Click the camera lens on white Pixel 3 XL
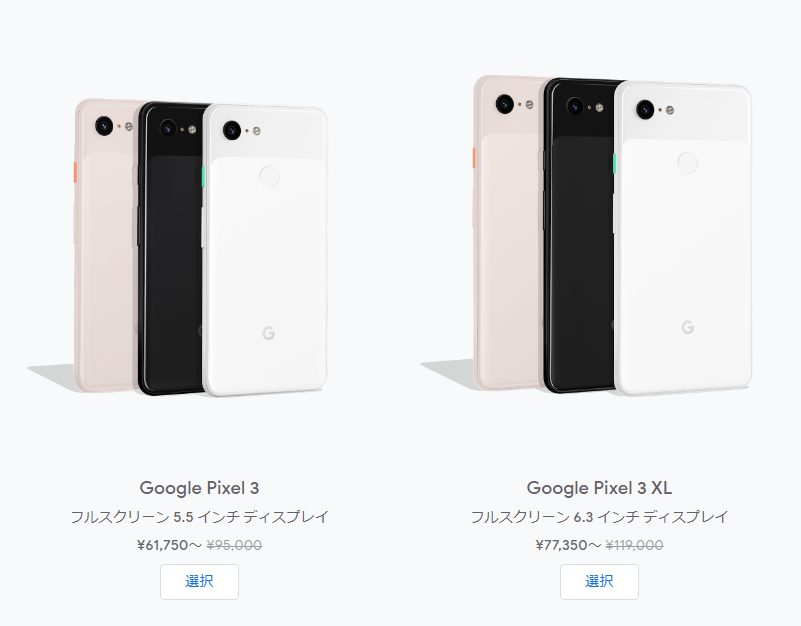 [645, 109]
